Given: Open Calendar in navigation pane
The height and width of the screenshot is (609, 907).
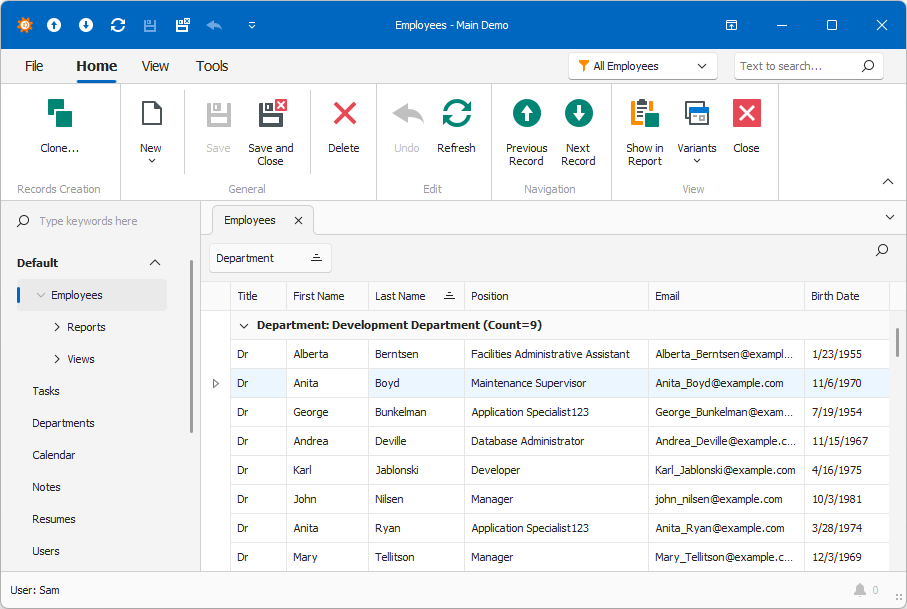Looking at the screenshot, I should click(x=54, y=455).
